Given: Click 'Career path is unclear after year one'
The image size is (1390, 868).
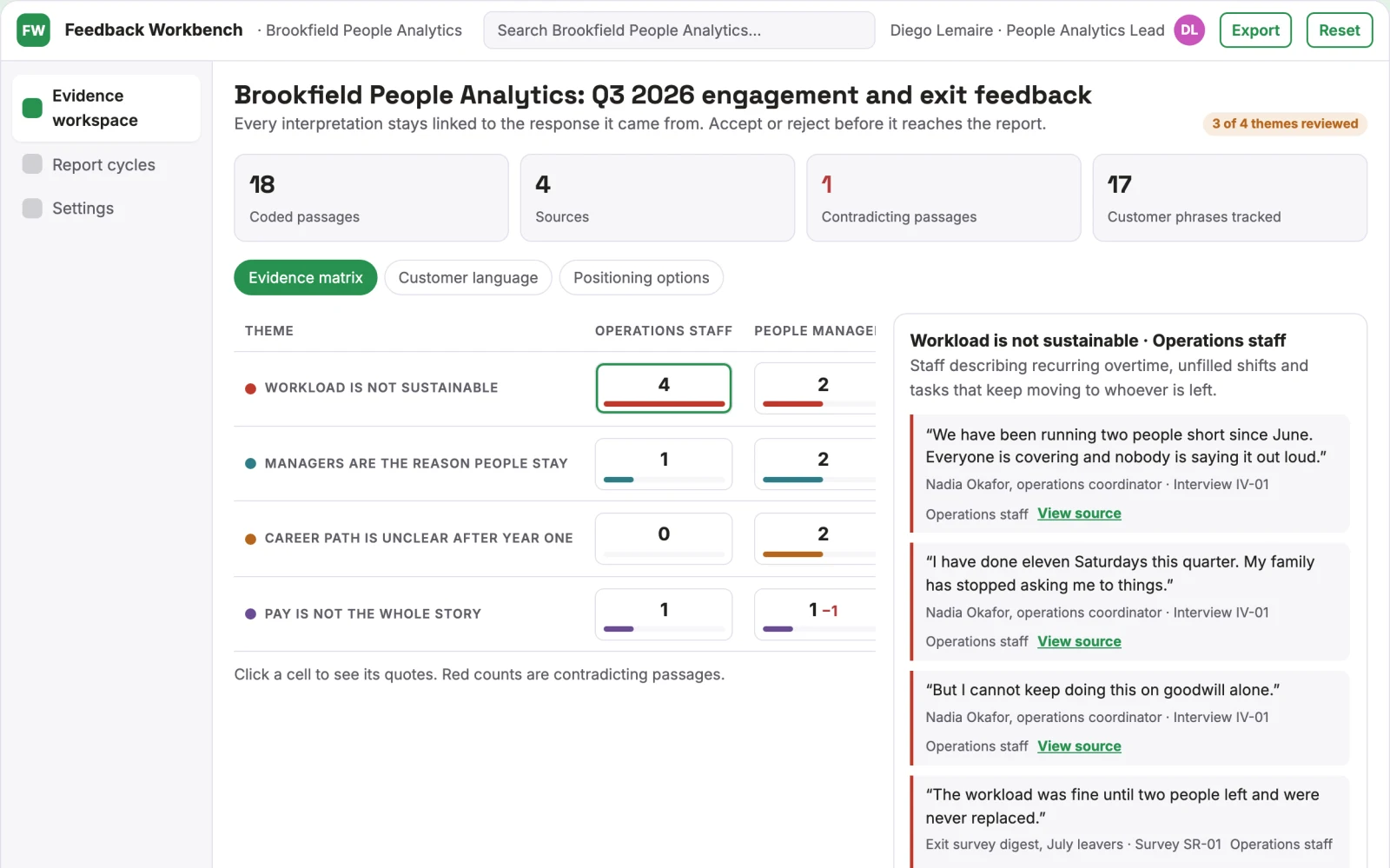Looking at the screenshot, I should click(419, 539).
